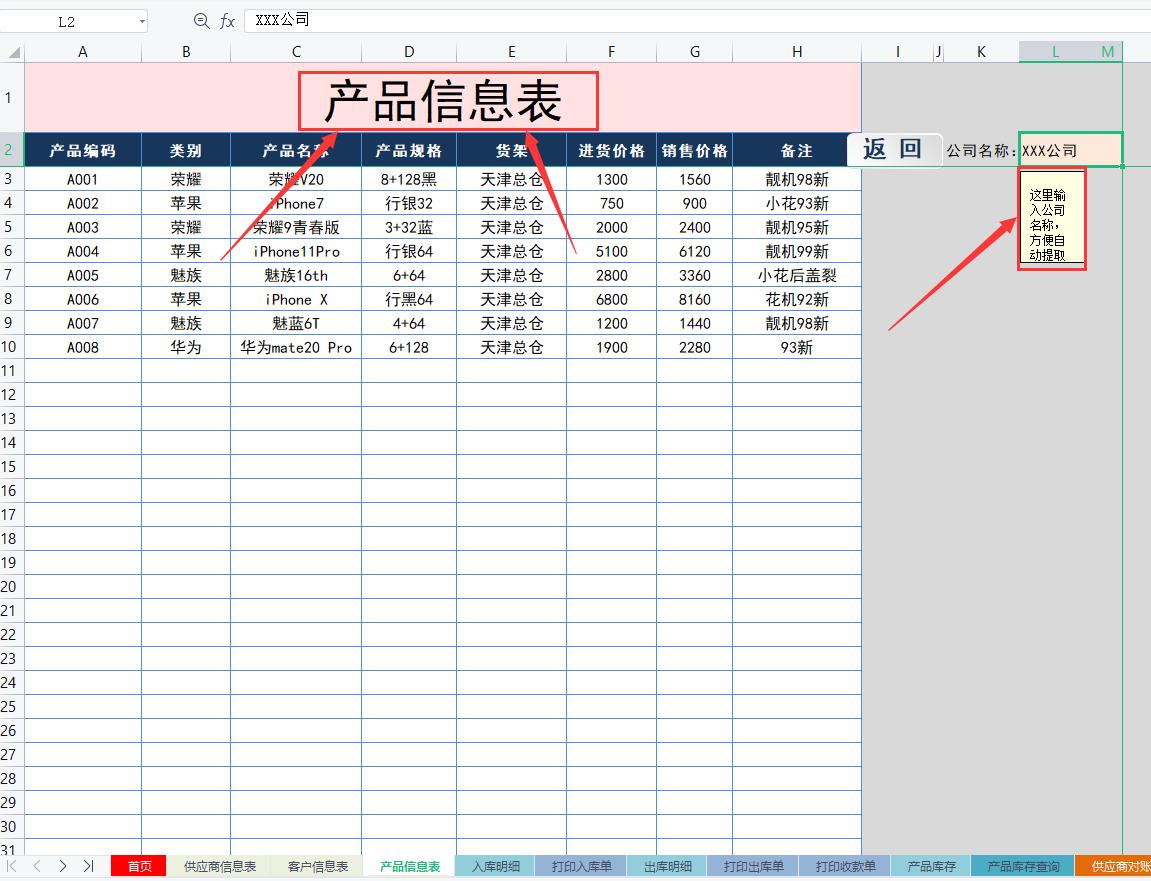Click the fx insert function icon
1151x881 pixels.
pos(227,19)
